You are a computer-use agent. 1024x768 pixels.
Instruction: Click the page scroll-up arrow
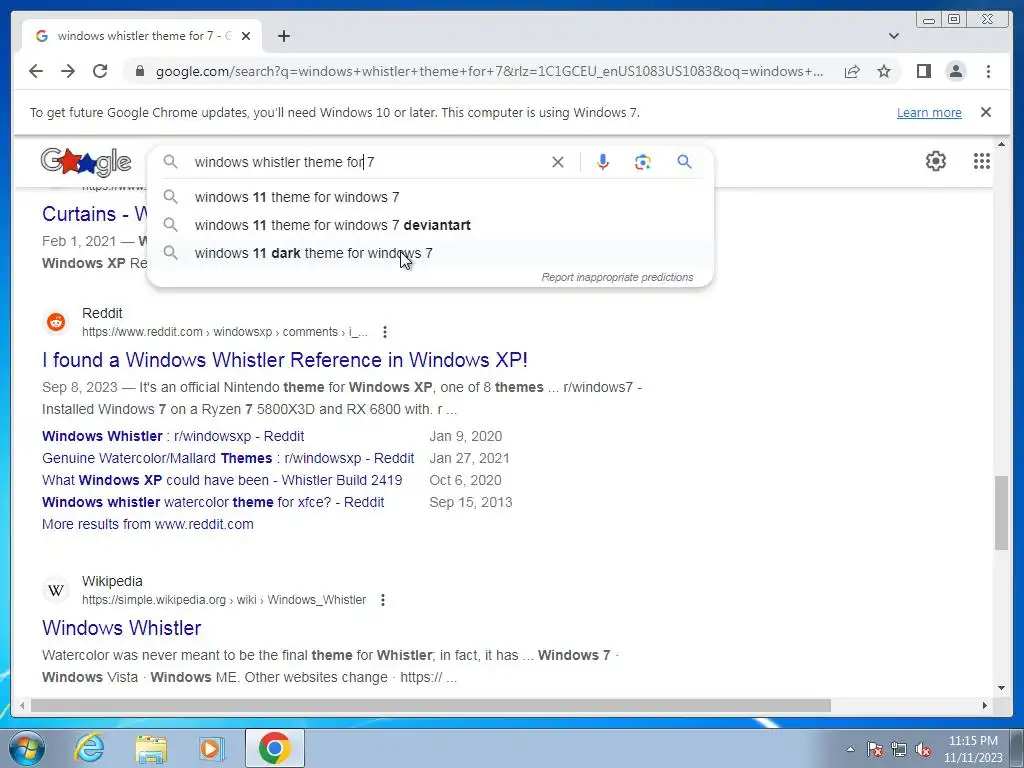(x=1002, y=144)
